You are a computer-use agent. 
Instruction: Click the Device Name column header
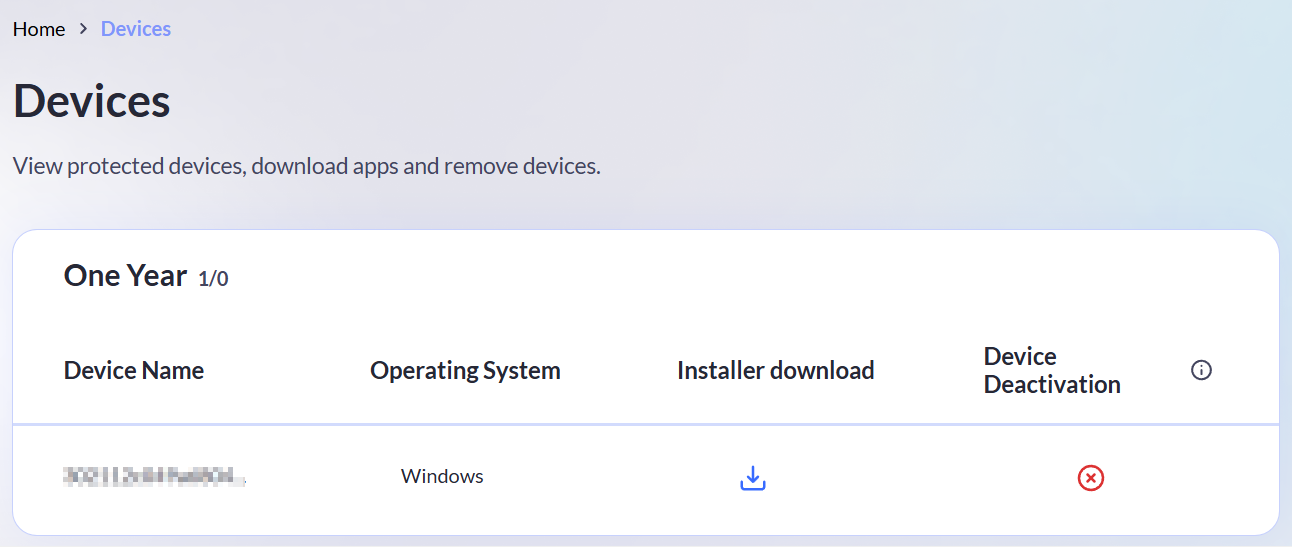134,371
